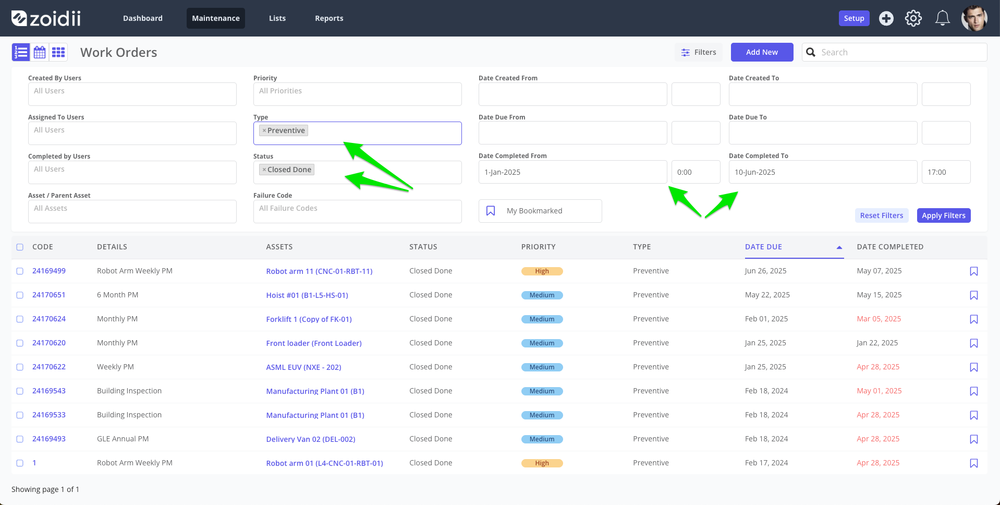Switch to list view icon
The height and width of the screenshot is (505, 1000).
pos(20,52)
